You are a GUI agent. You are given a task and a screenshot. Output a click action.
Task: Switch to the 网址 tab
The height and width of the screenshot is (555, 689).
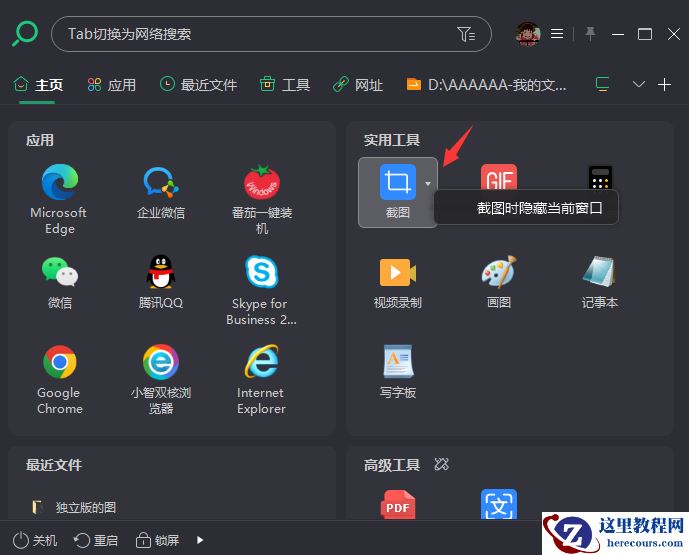click(x=358, y=84)
